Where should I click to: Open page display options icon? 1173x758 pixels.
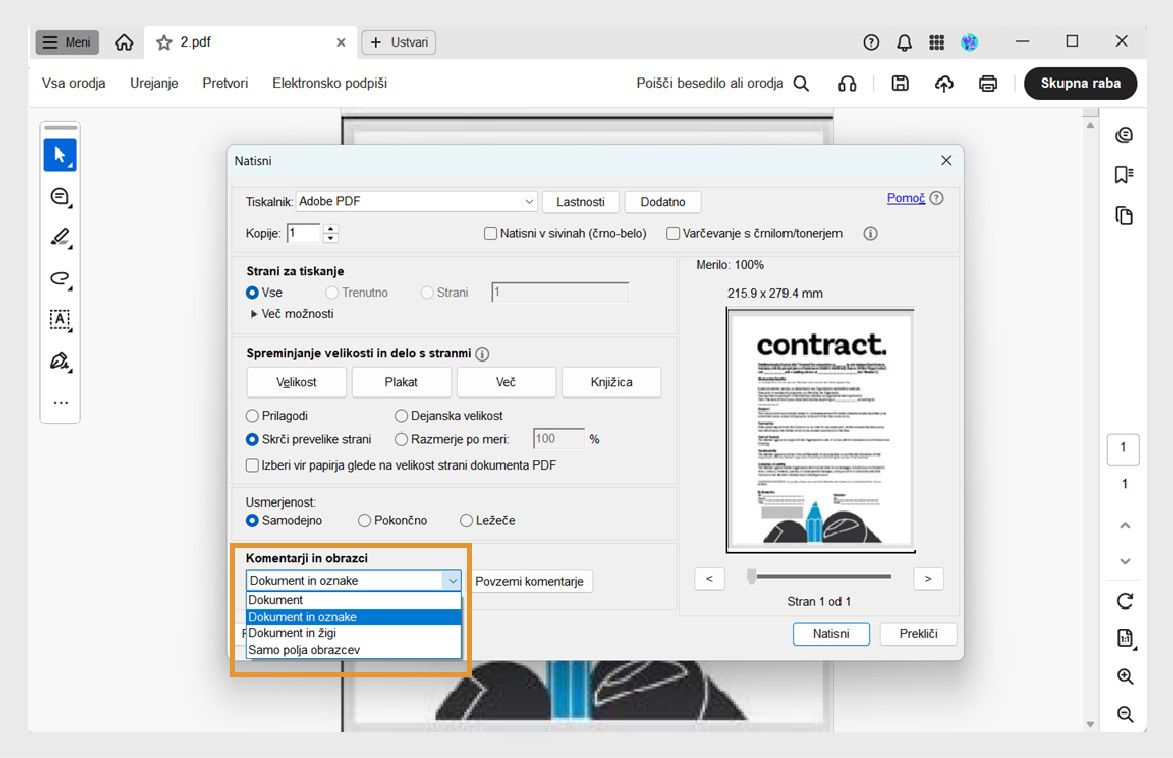[1125, 638]
